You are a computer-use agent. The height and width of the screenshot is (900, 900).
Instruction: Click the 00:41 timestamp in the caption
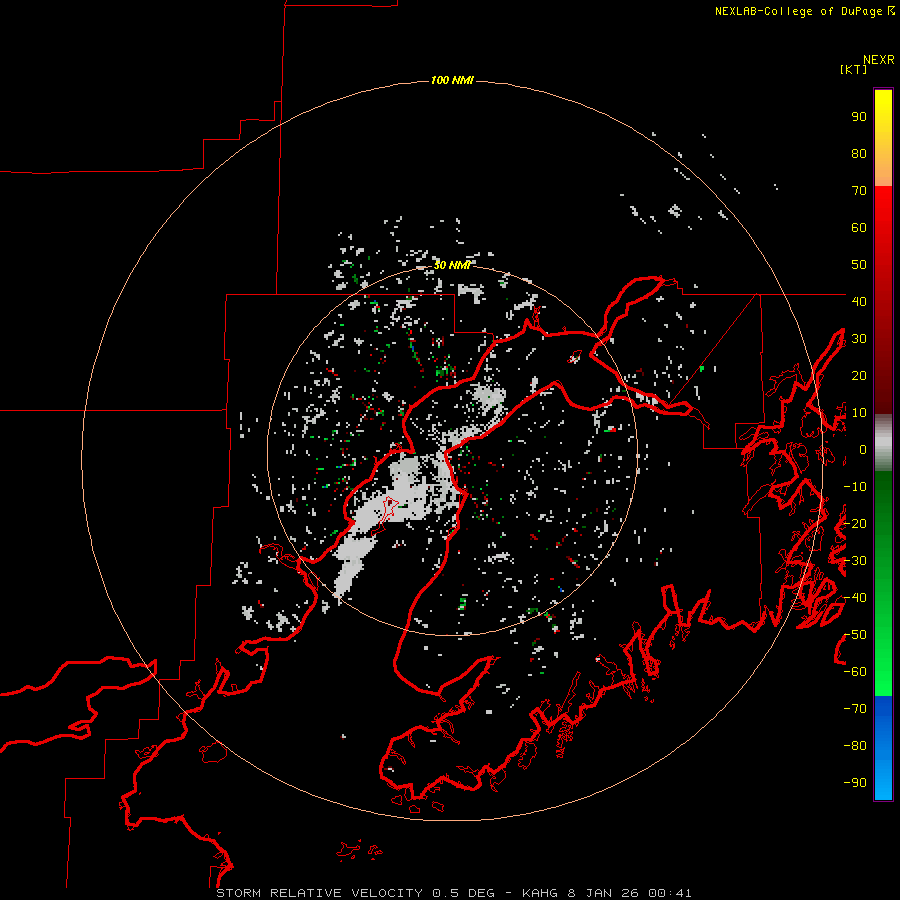pos(670,893)
